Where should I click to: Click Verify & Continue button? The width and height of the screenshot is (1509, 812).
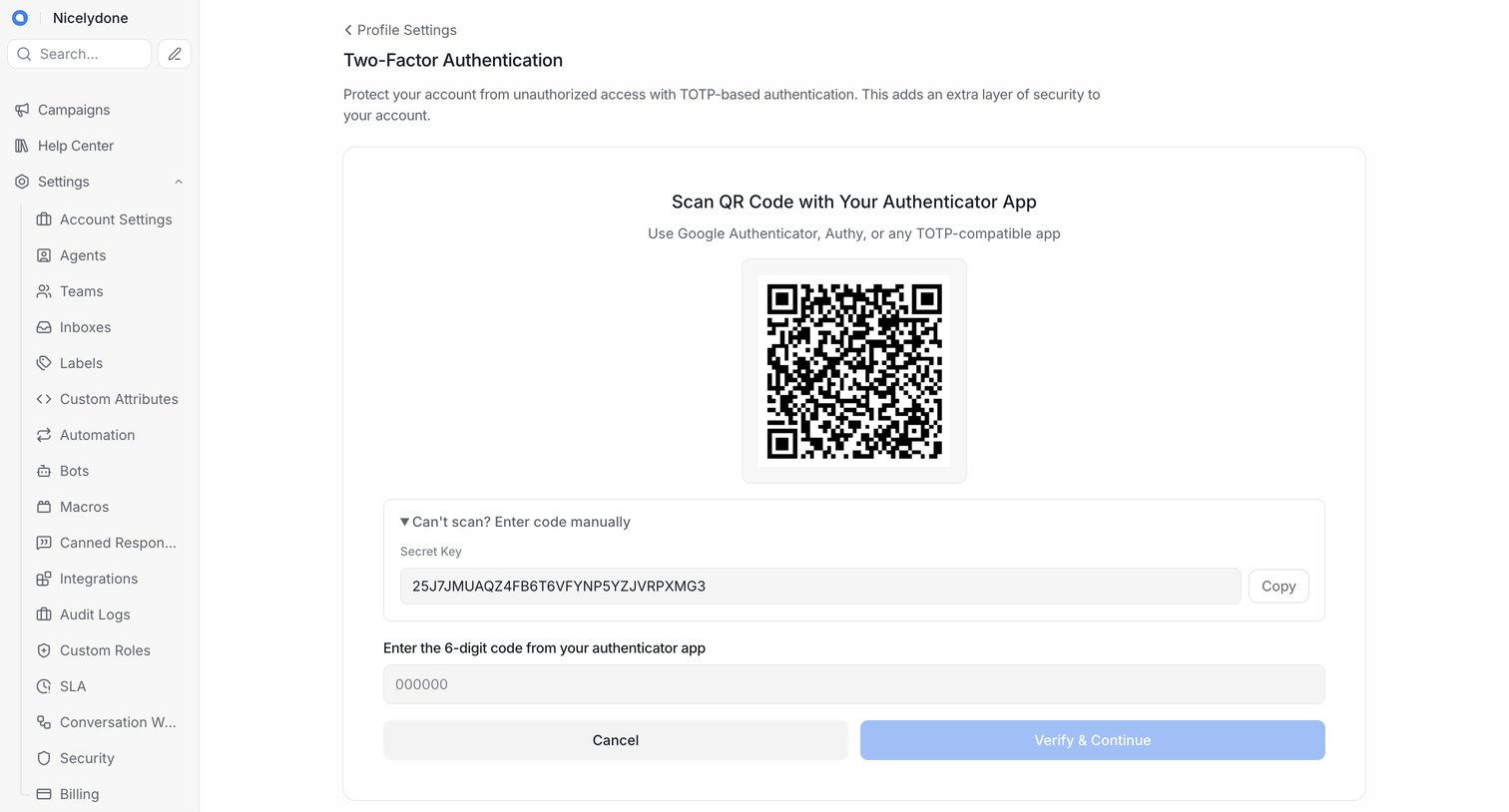(x=1093, y=740)
